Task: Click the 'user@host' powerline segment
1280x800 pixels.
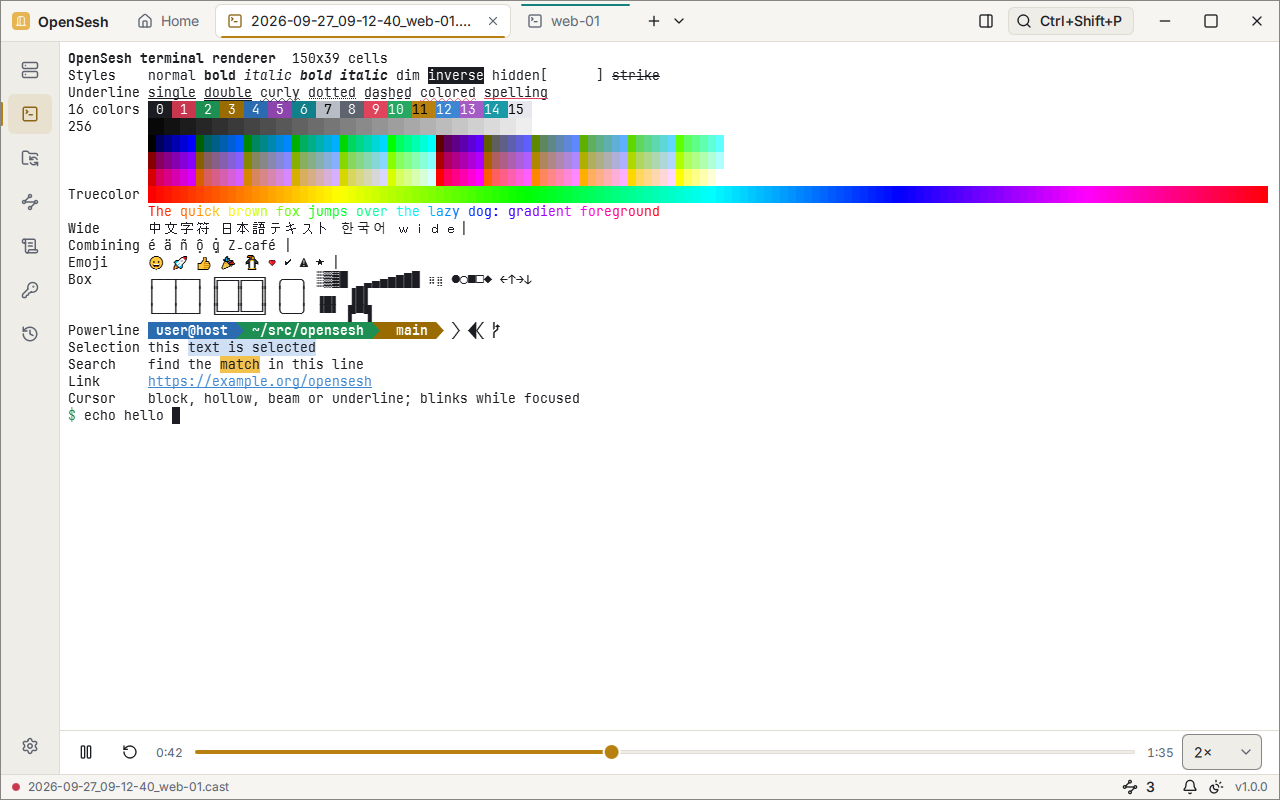Action: tap(192, 330)
